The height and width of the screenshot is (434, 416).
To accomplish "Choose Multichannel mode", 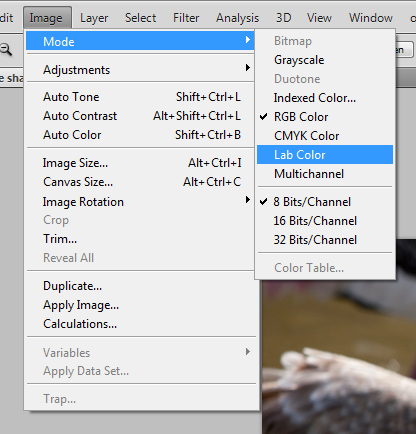I will [325, 174].
